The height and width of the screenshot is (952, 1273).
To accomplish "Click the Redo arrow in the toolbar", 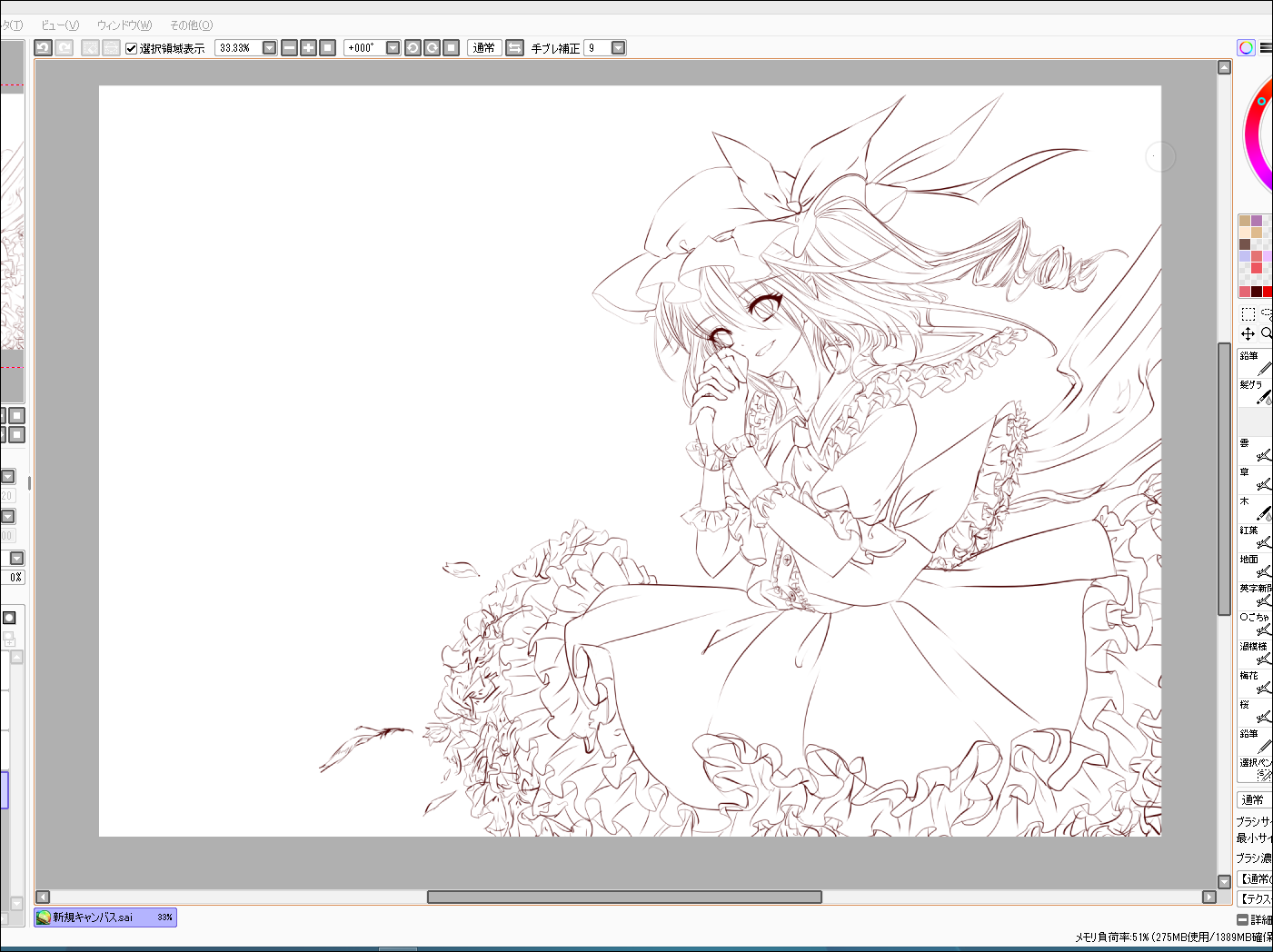I will (65, 48).
